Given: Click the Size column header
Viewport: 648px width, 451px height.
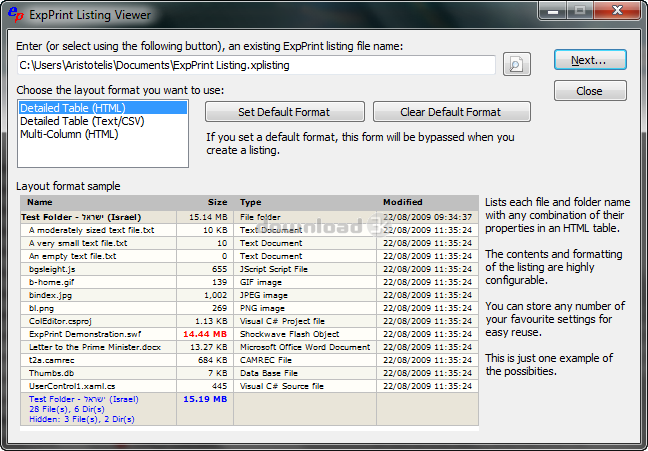Looking at the screenshot, I should click(x=217, y=202).
